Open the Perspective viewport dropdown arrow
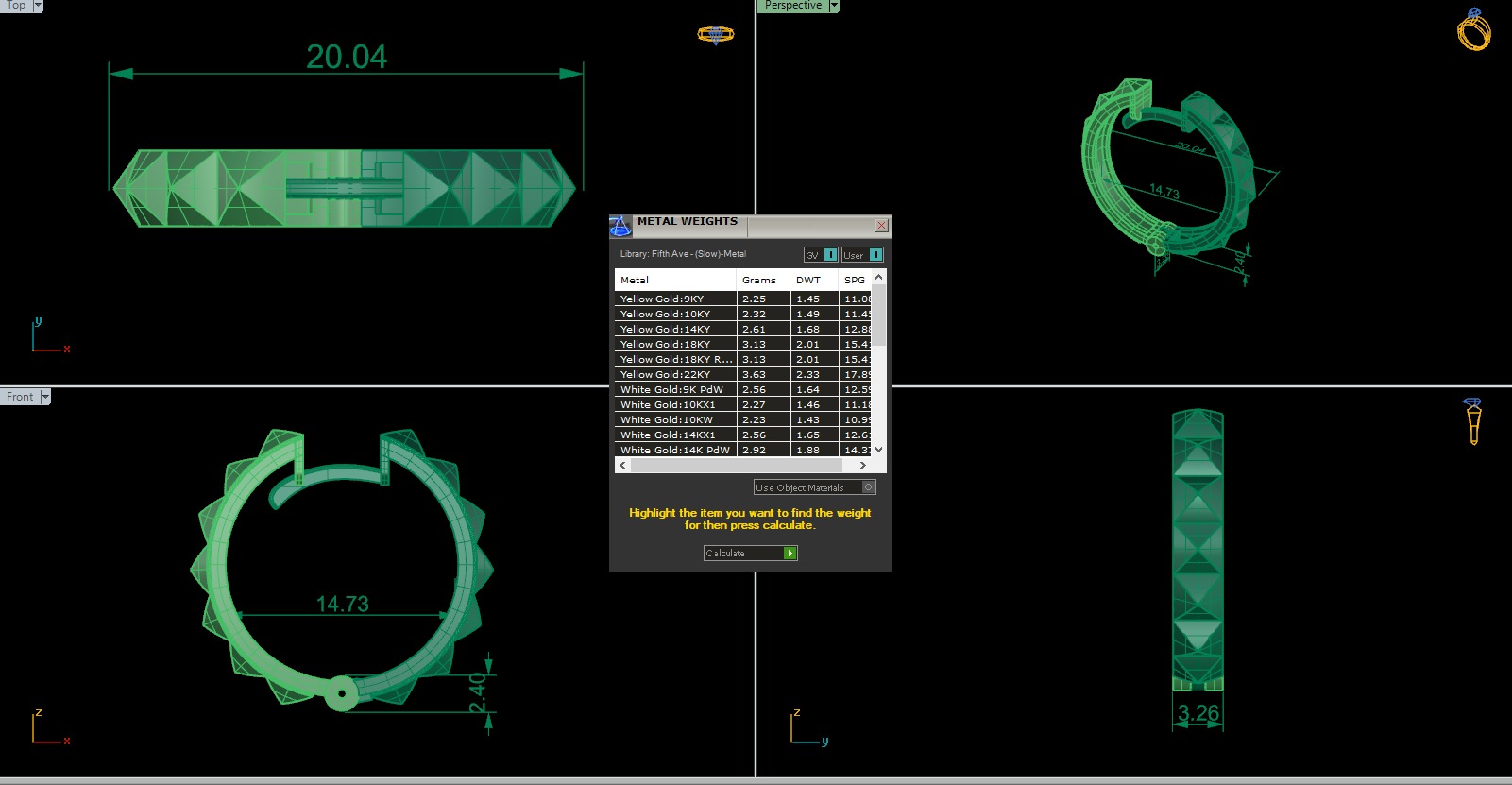1512x785 pixels. point(834,6)
